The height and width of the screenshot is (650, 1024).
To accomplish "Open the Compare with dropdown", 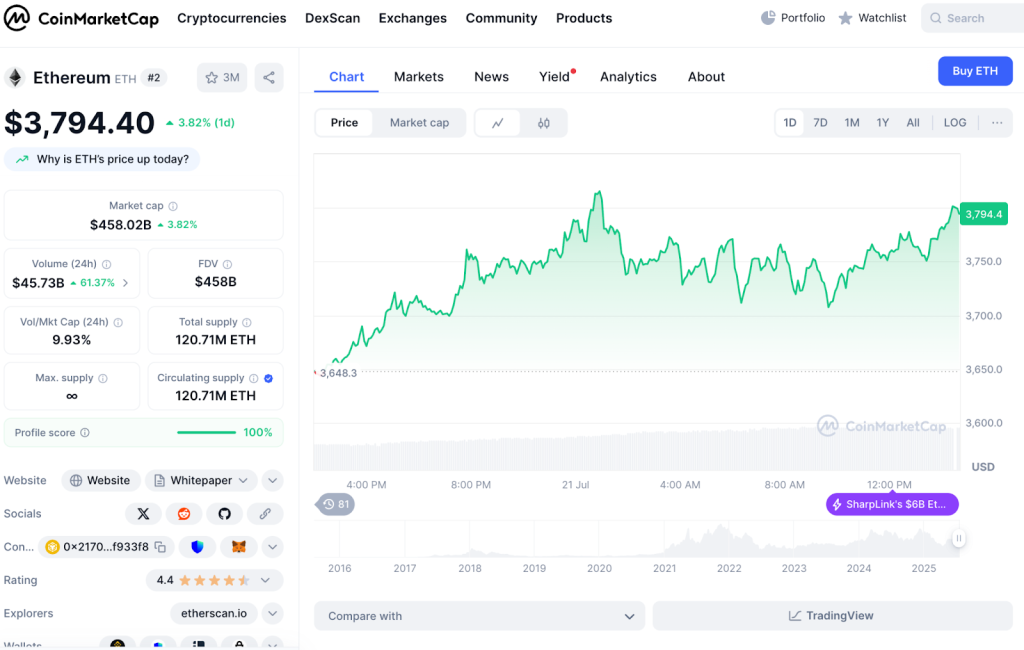I will coord(479,616).
